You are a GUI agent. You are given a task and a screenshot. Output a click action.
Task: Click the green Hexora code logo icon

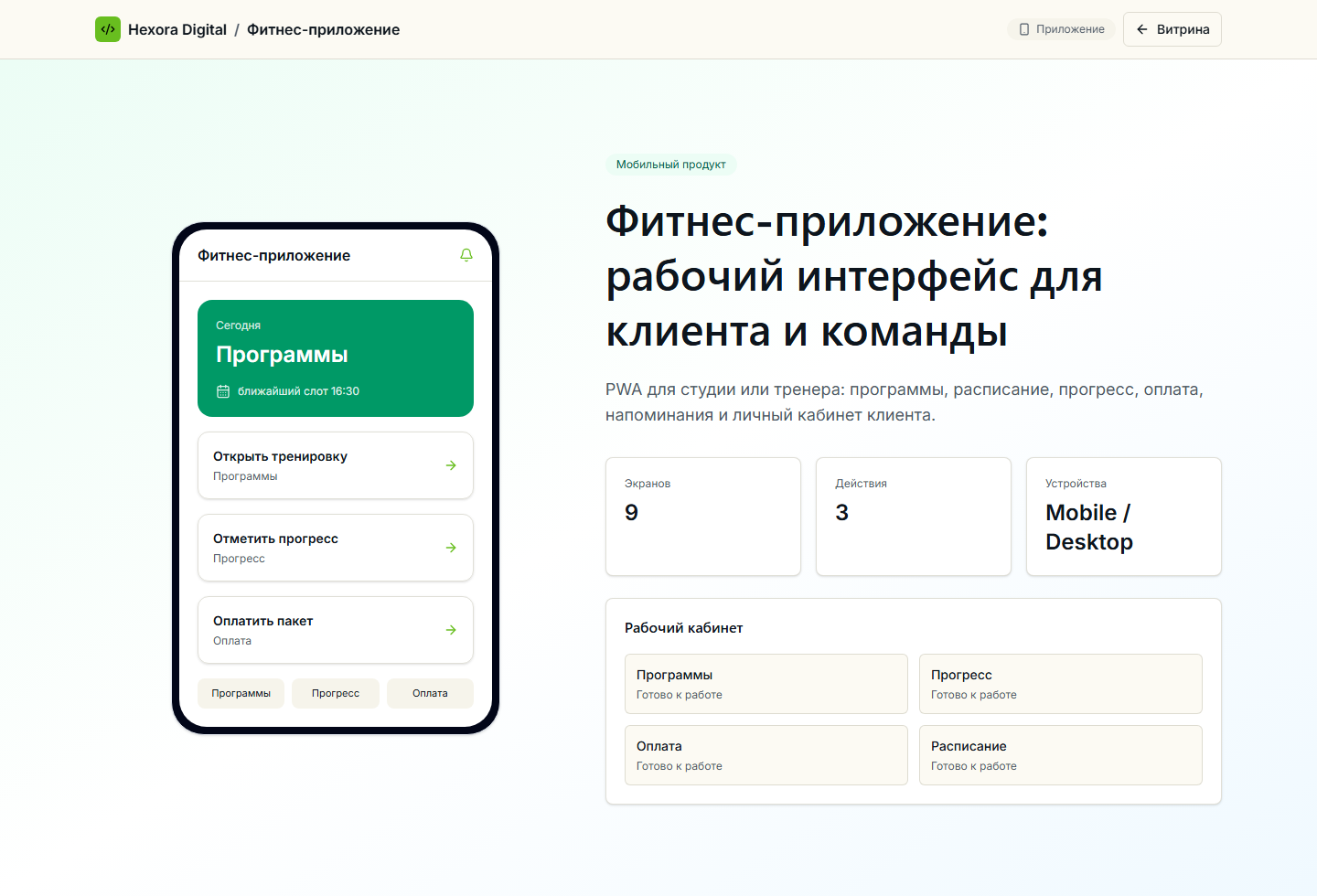click(108, 29)
